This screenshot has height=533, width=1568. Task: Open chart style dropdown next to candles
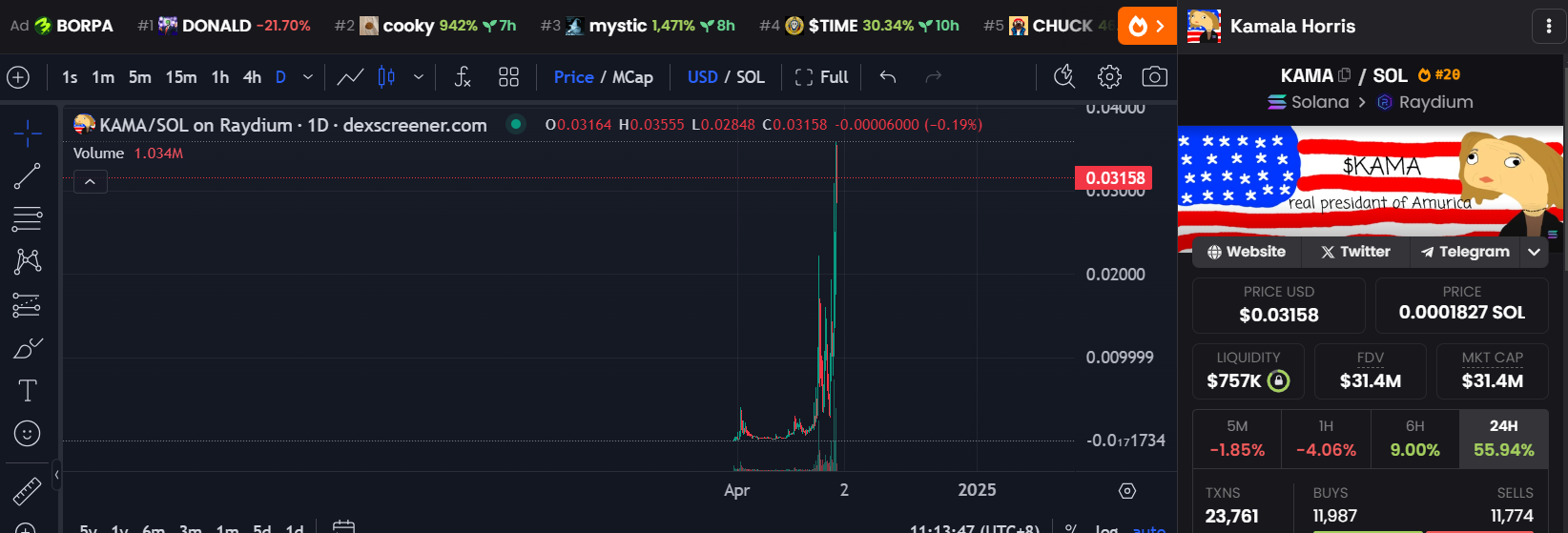[x=418, y=77]
